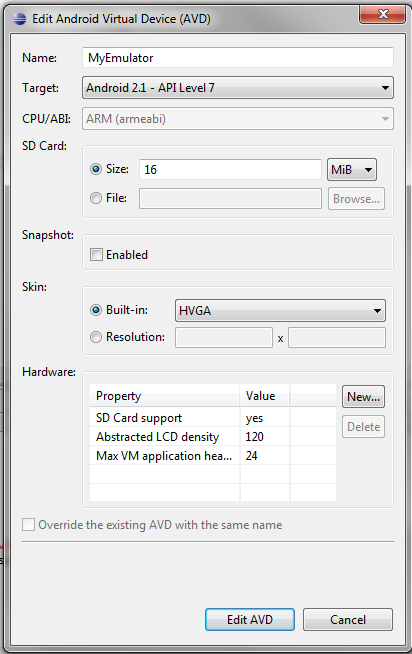Open the Target dropdown Android 2.1
The height and width of the screenshot is (654, 412).
click(238, 88)
